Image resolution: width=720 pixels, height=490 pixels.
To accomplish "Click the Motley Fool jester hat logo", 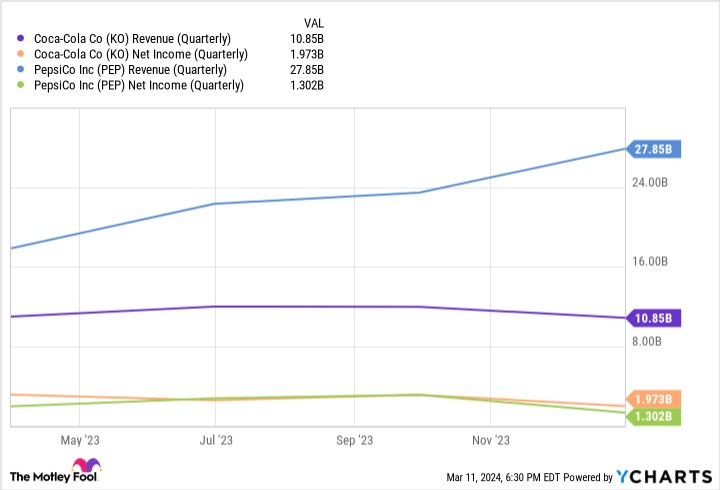I will 93,469.
